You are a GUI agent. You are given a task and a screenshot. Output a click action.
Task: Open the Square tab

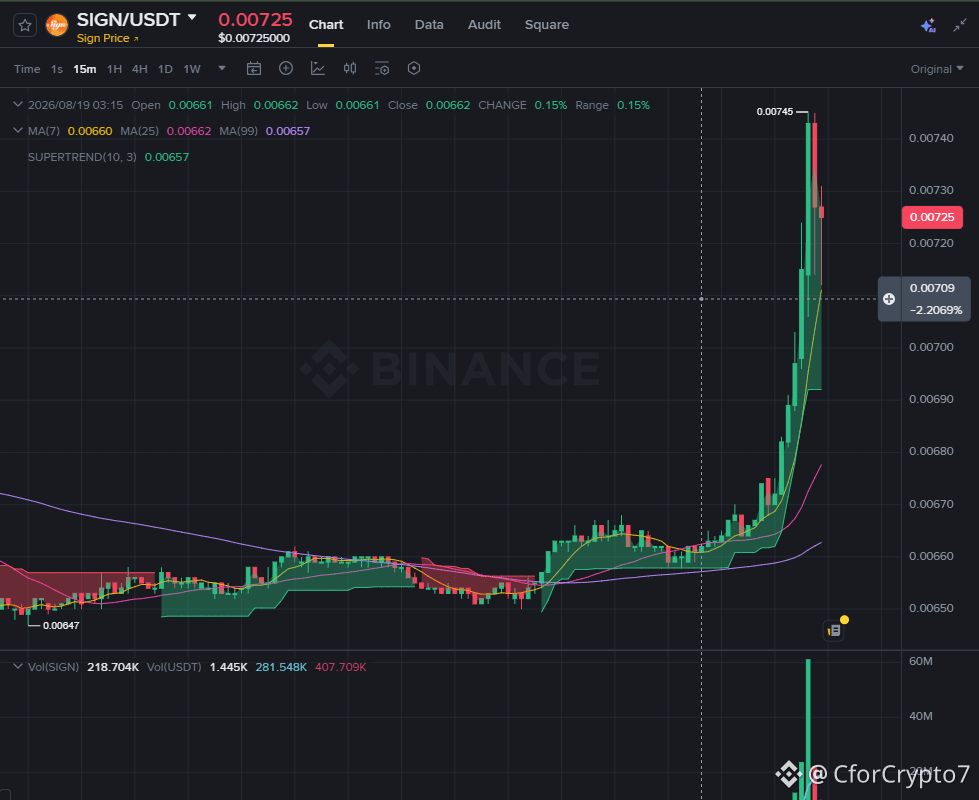coord(546,24)
